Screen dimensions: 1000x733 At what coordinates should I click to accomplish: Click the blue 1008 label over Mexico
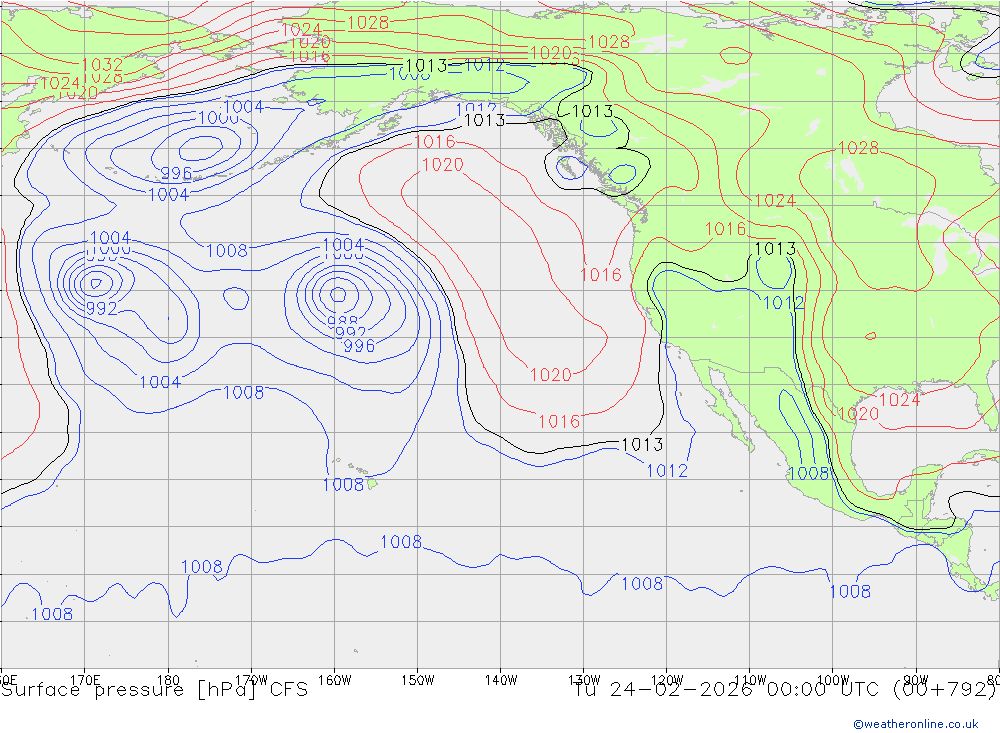[809, 473]
